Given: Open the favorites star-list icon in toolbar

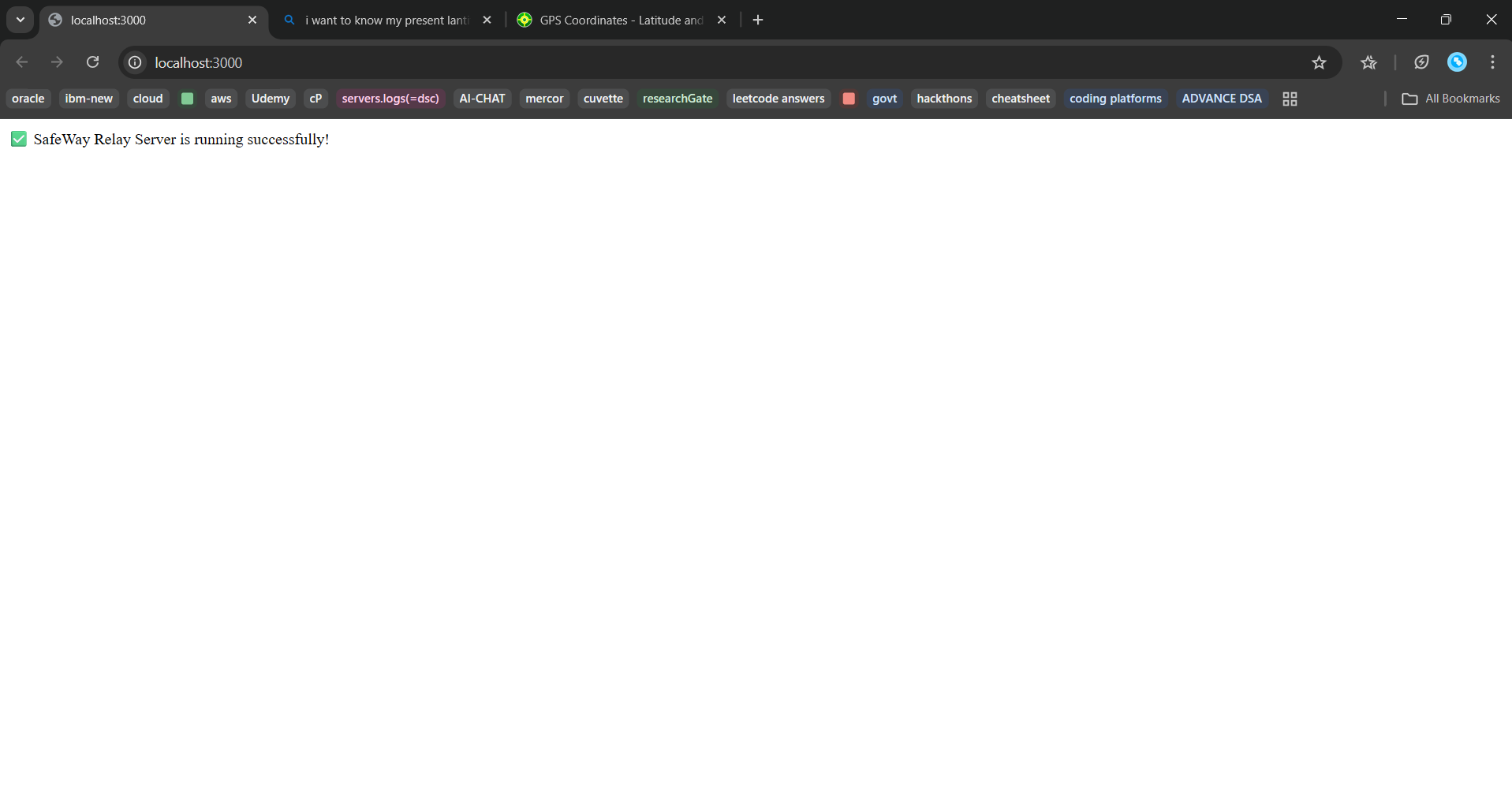Looking at the screenshot, I should 1368,62.
